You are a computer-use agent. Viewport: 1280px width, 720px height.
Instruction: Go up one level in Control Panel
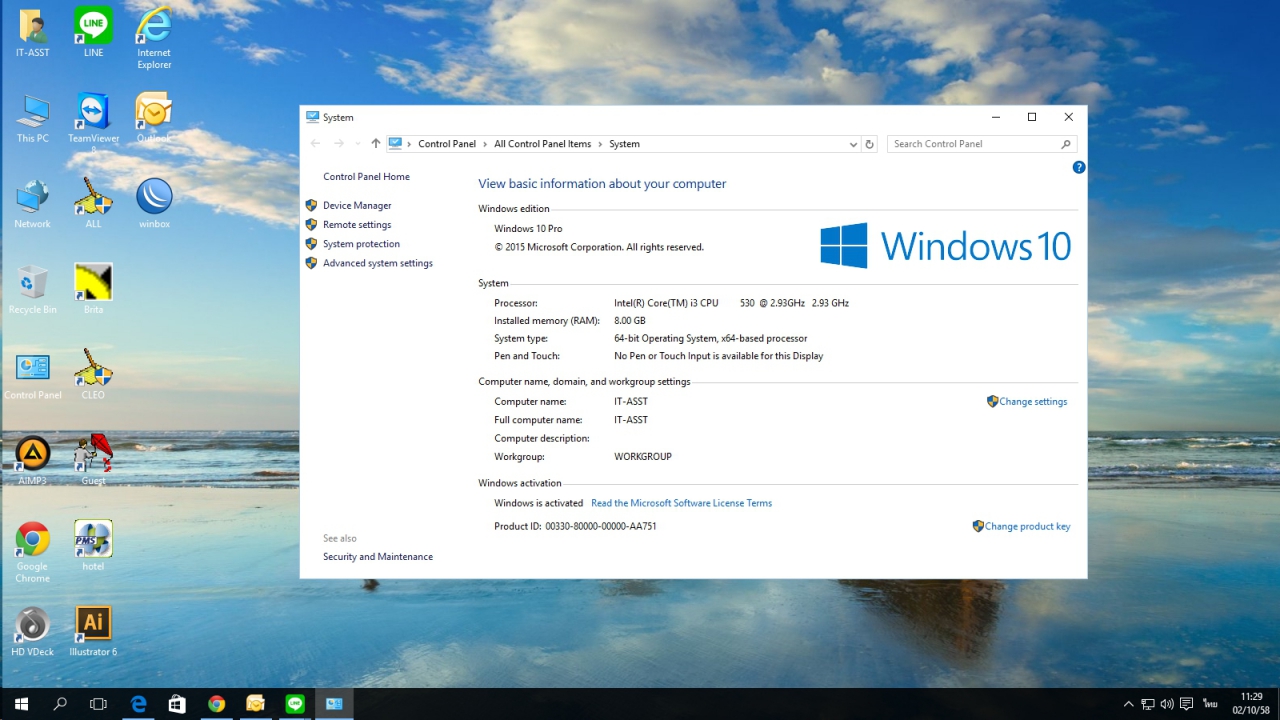(376, 144)
